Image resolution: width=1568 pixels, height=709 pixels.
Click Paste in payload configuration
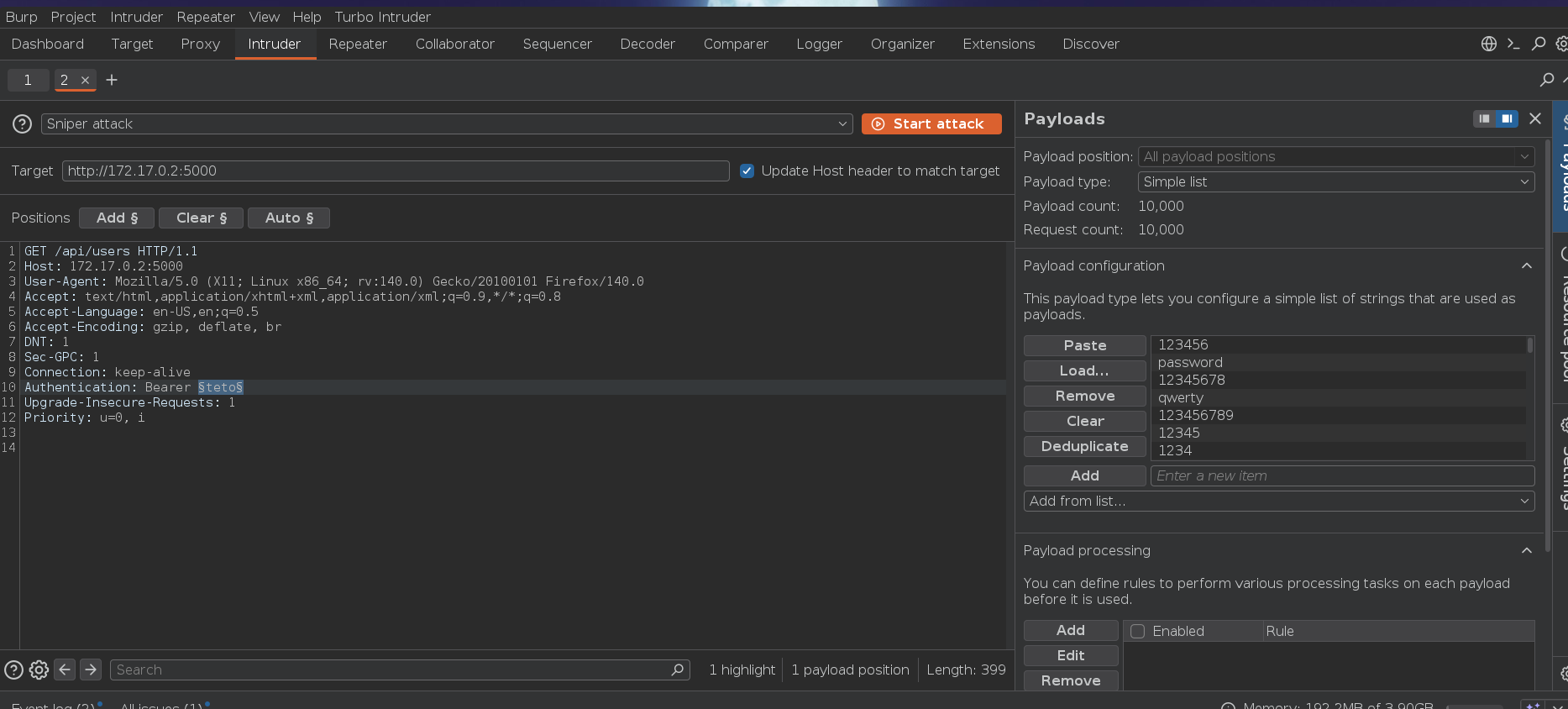tap(1085, 345)
